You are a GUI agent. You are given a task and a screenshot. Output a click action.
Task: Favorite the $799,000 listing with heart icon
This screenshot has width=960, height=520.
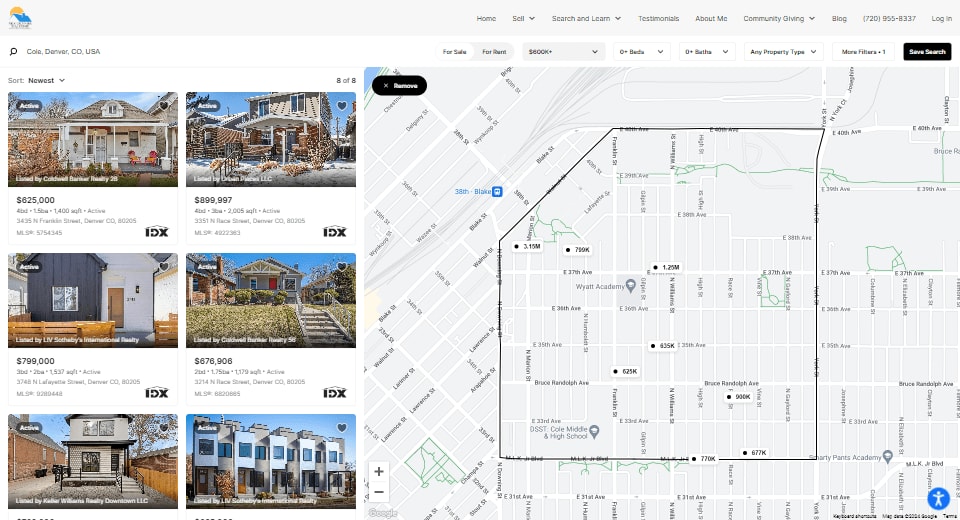tap(164, 266)
